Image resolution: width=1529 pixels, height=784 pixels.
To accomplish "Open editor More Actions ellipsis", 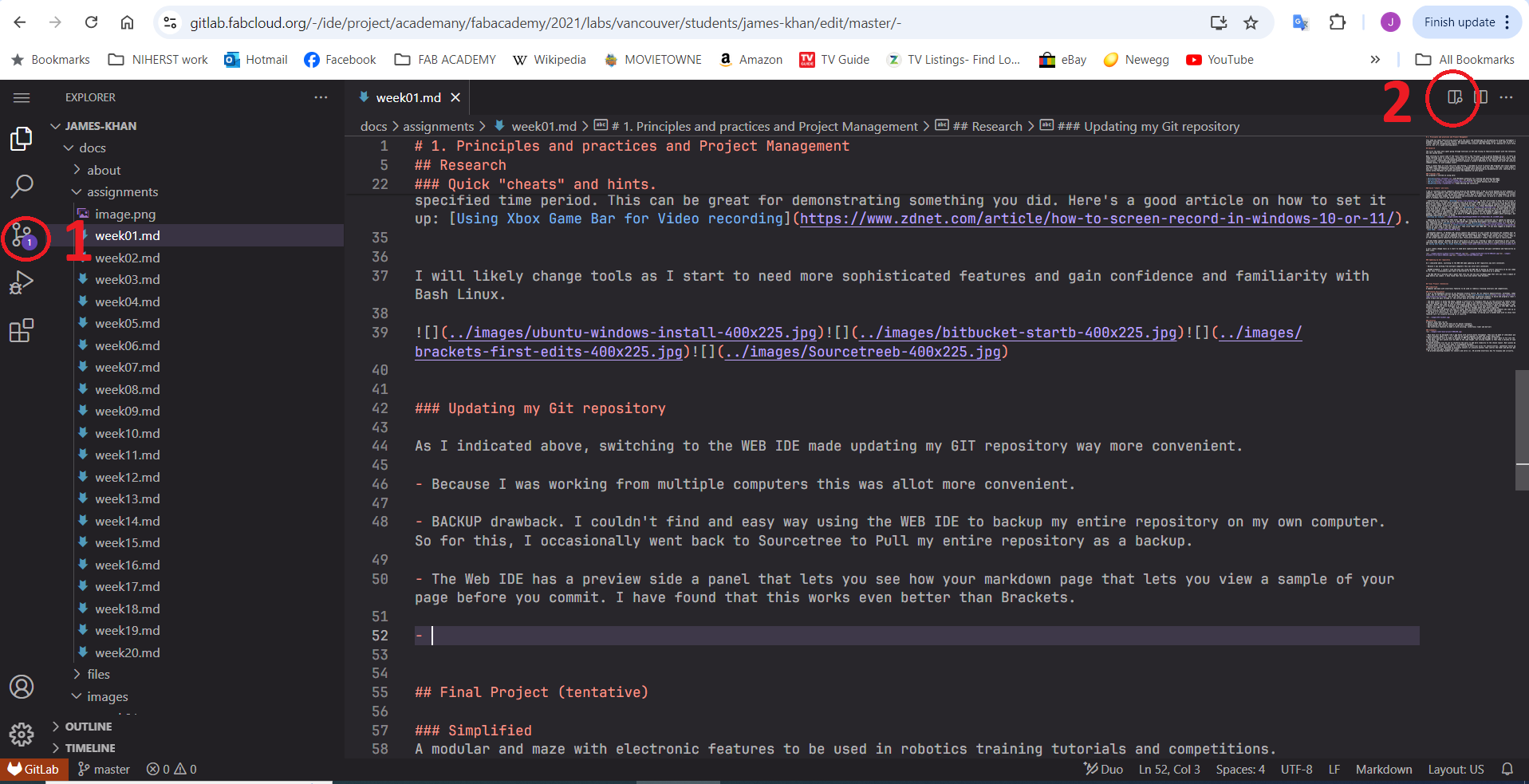I will point(1506,97).
